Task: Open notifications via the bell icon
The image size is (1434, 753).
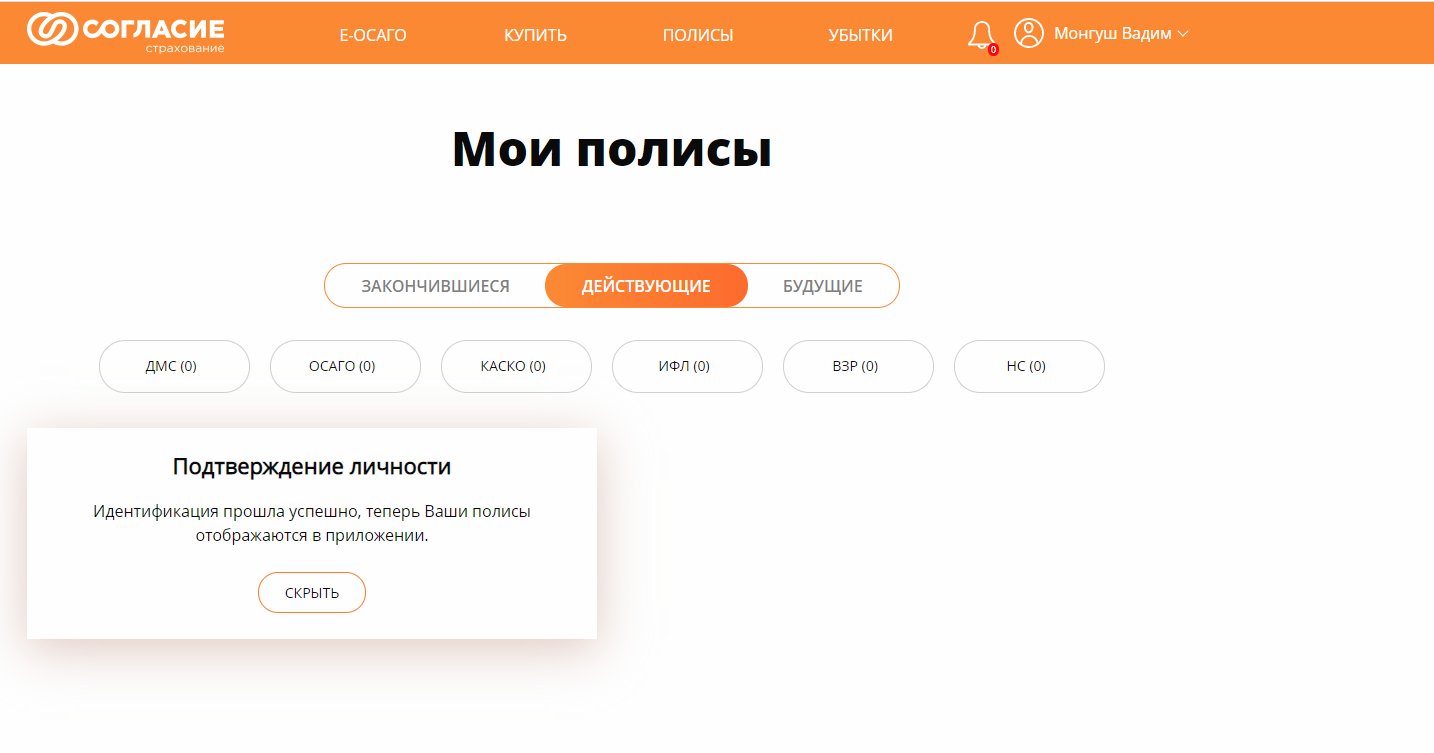Action: (x=981, y=35)
